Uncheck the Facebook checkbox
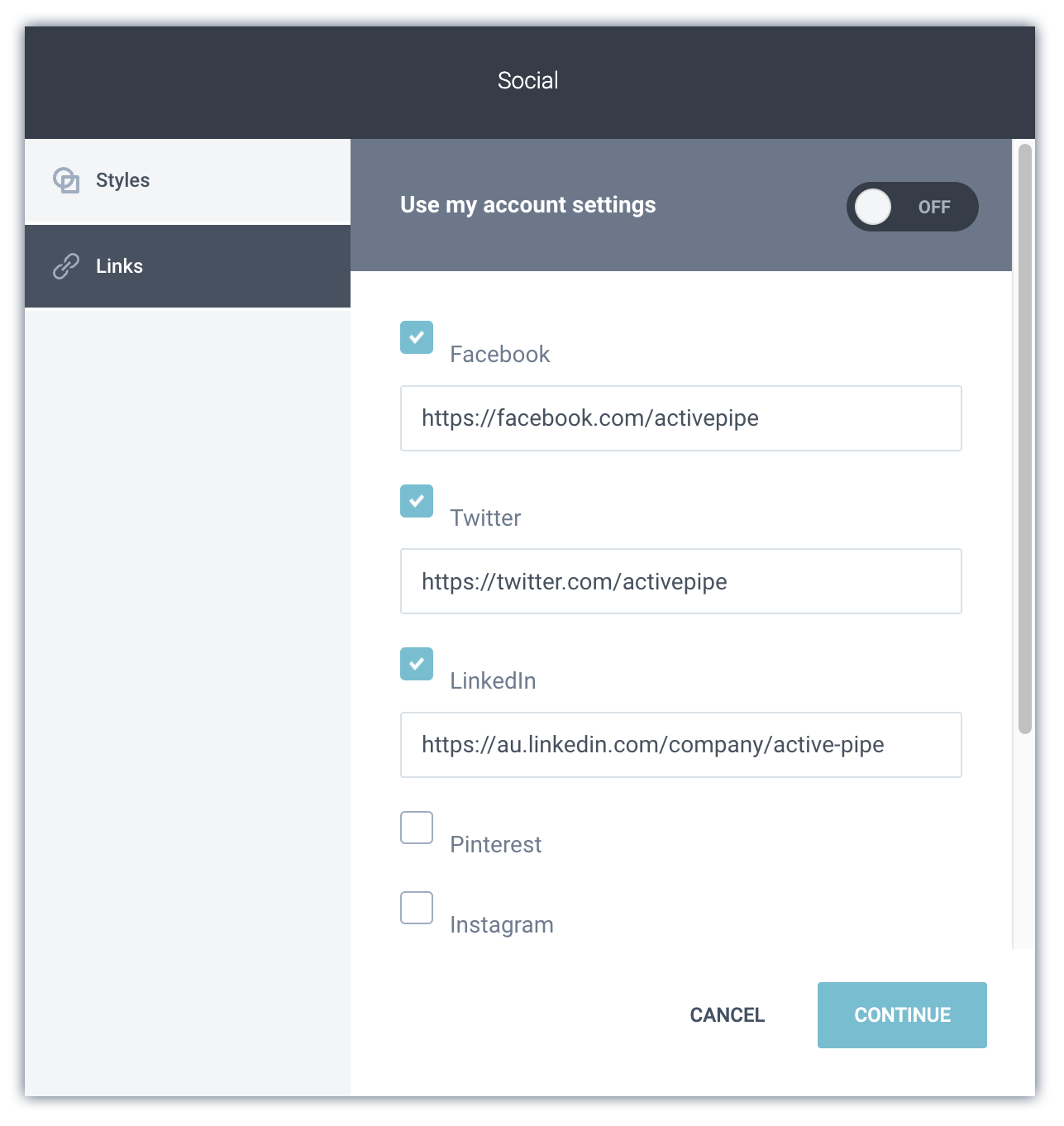 pyautogui.click(x=416, y=337)
